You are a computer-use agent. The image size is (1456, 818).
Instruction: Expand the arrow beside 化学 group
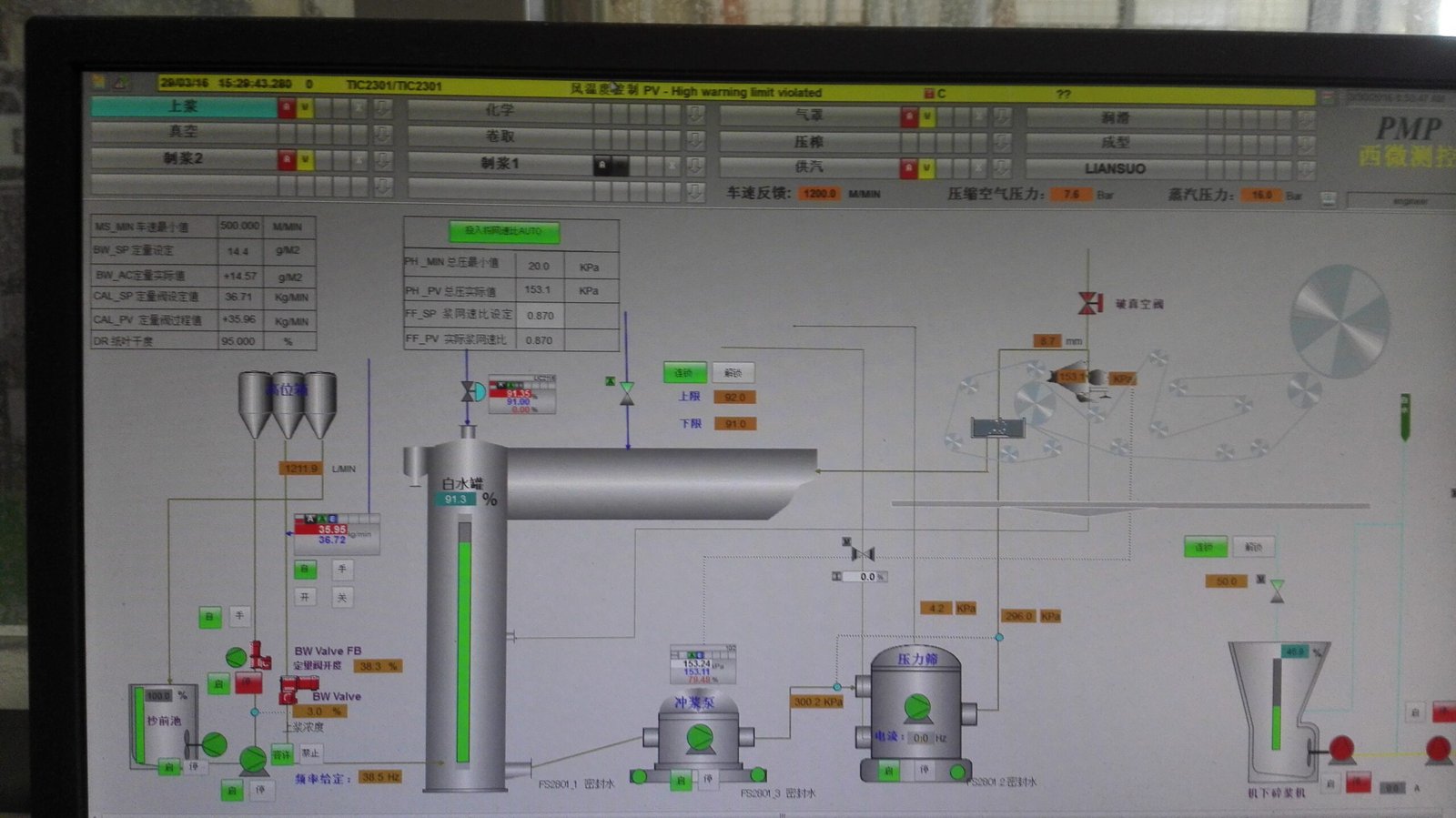point(694,113)
